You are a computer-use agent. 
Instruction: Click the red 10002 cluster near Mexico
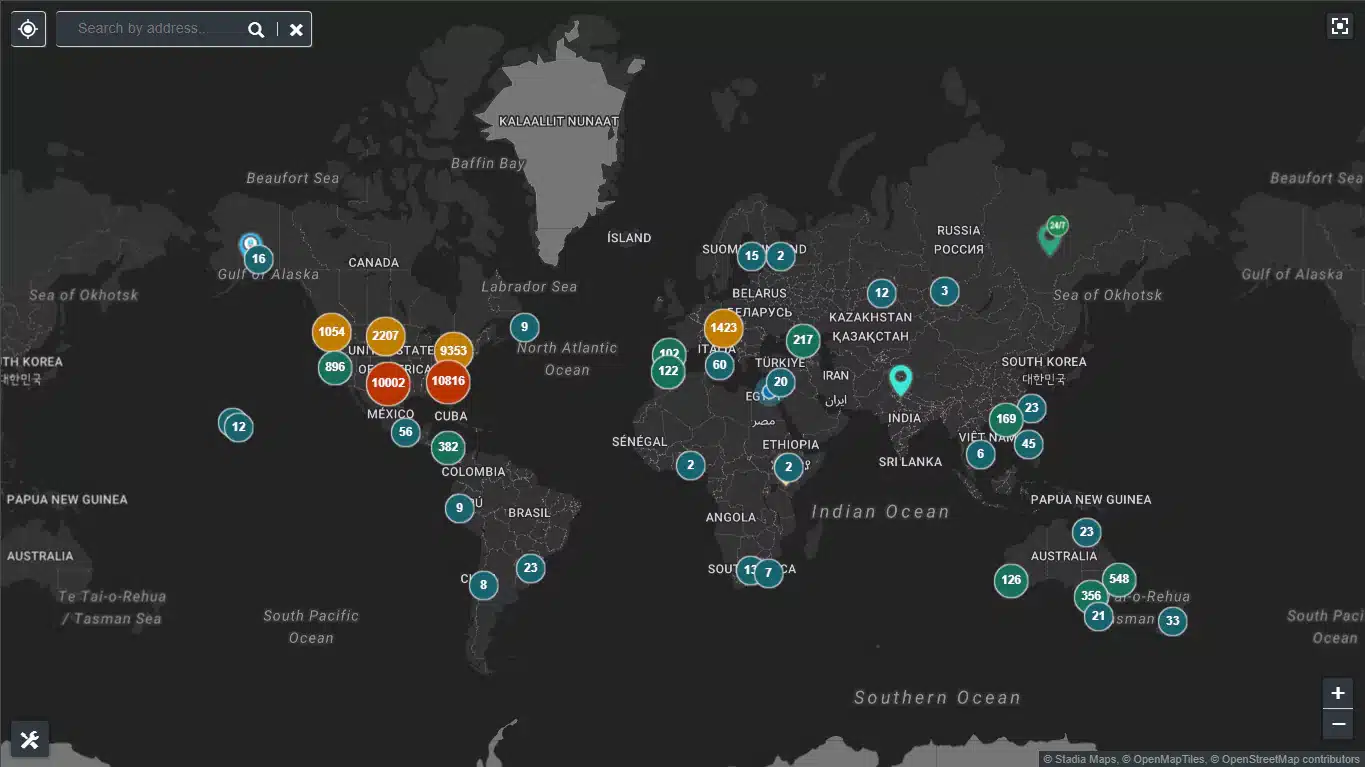coord(388,383)
